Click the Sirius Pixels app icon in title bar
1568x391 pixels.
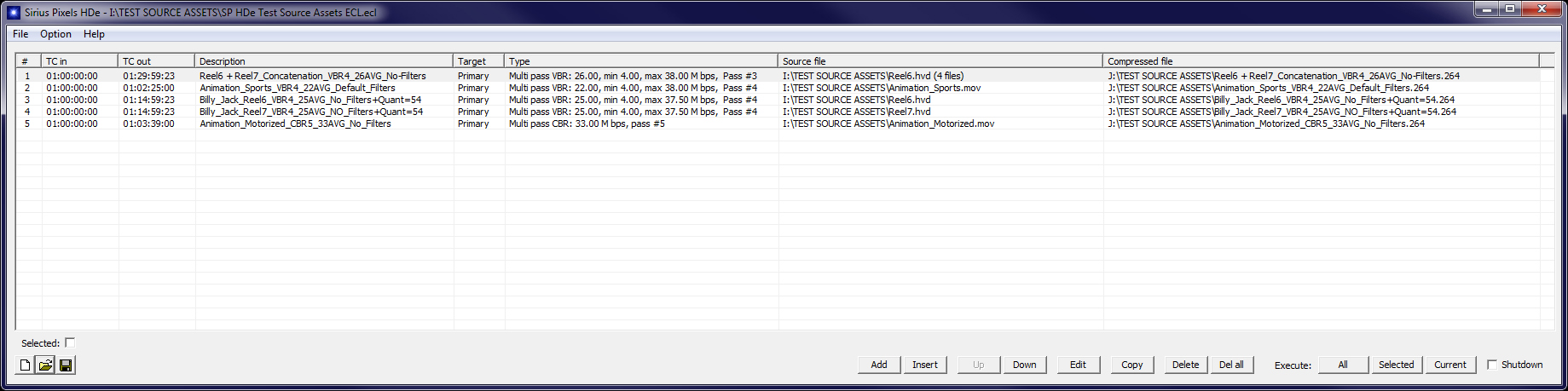point(13,13)
